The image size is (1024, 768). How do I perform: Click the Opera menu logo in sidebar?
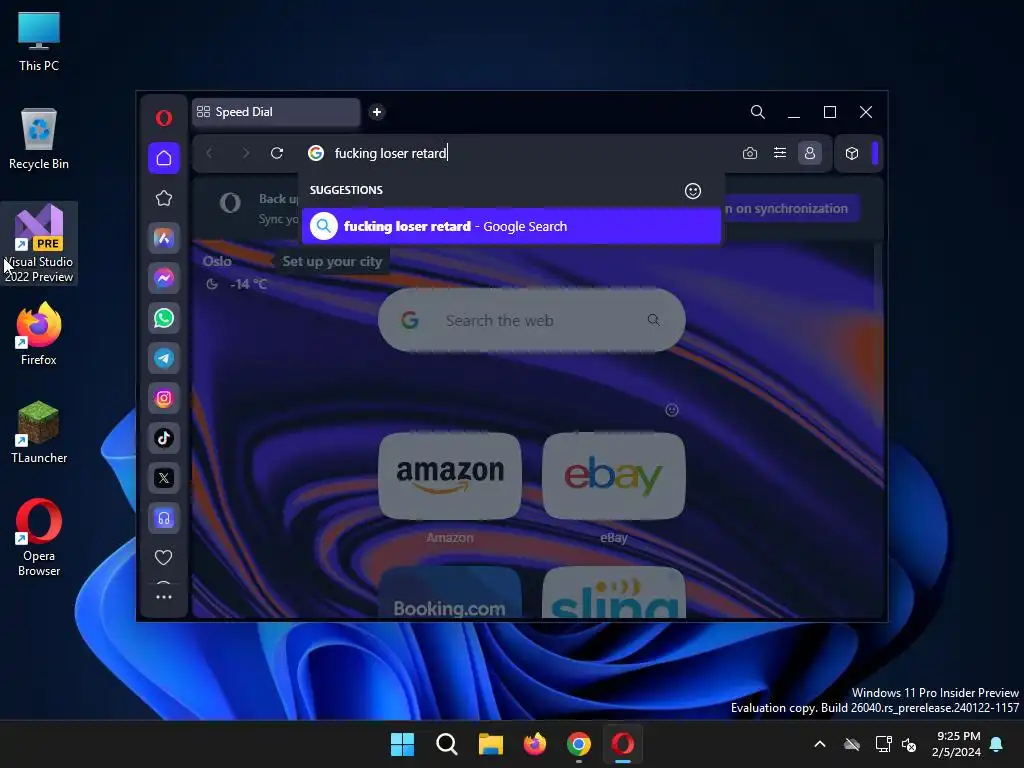(x=164, y=118)
